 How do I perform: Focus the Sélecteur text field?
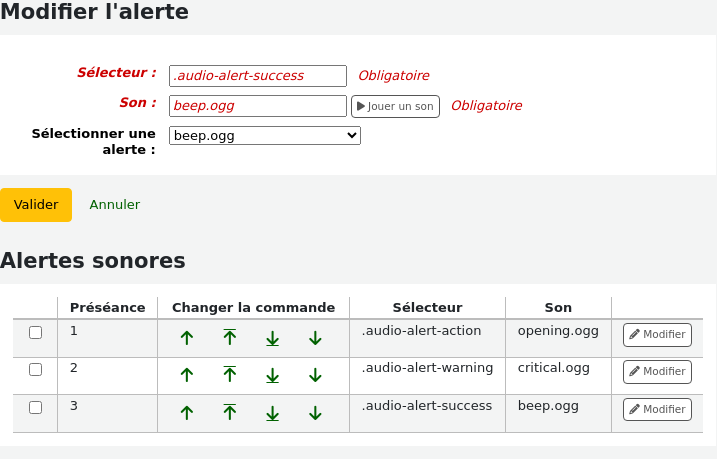pos(258,76)
